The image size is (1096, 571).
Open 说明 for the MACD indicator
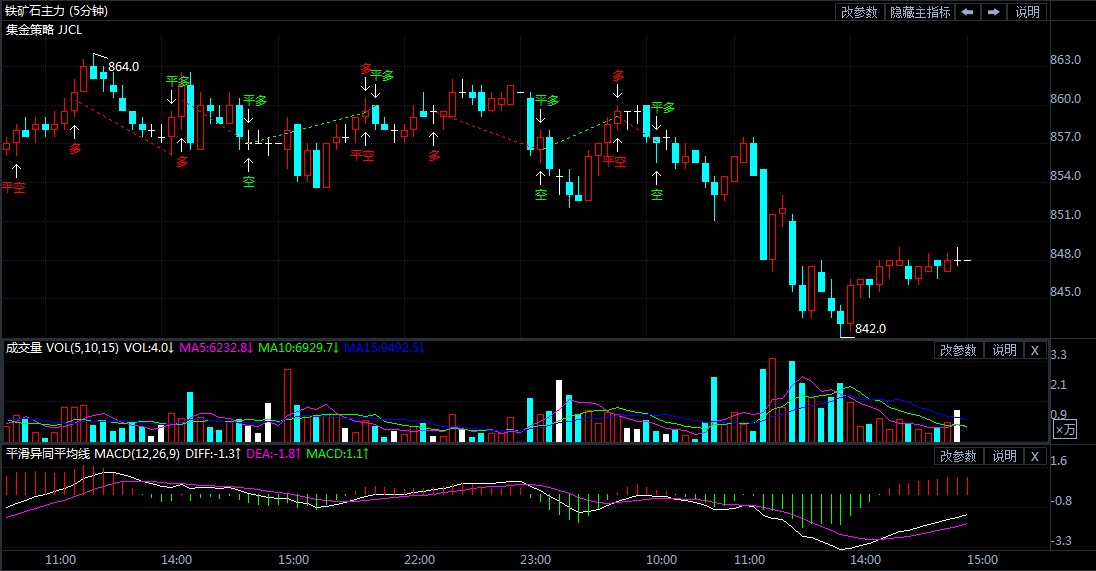[1003, 456]
